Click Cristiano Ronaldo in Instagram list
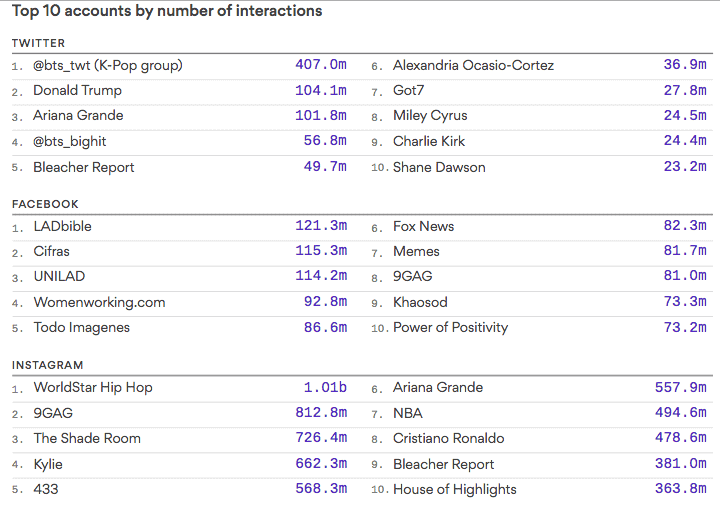The height and width of the screenshot is (505, 720). 448,438
